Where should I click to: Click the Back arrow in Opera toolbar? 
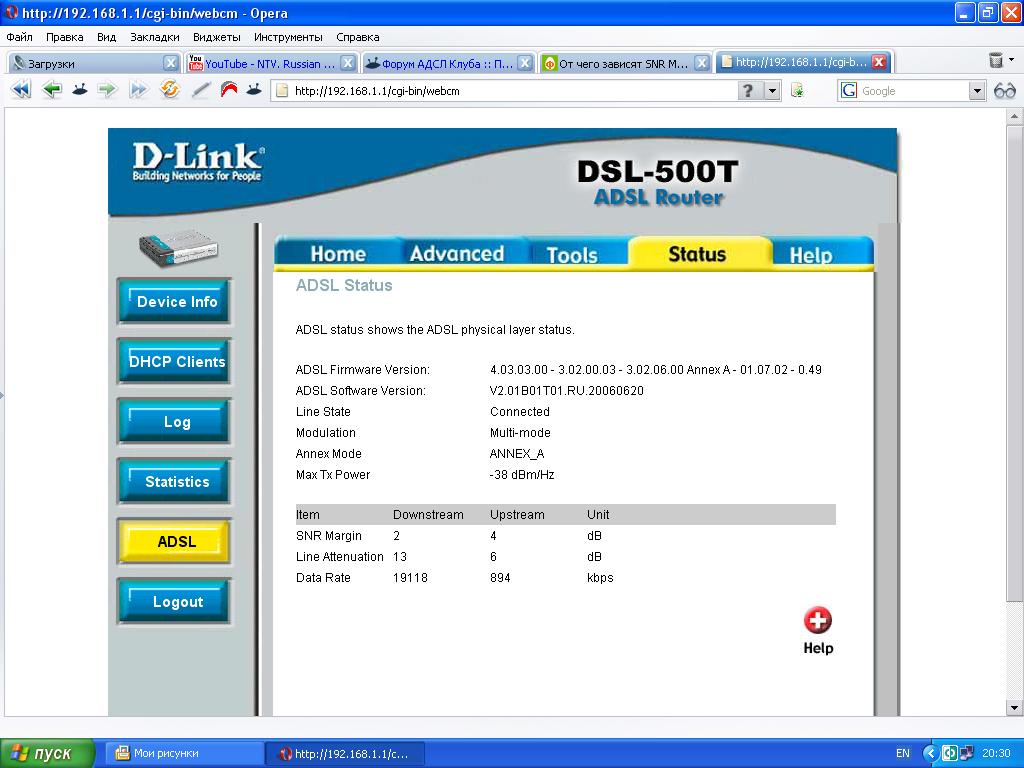click(51, 90)
